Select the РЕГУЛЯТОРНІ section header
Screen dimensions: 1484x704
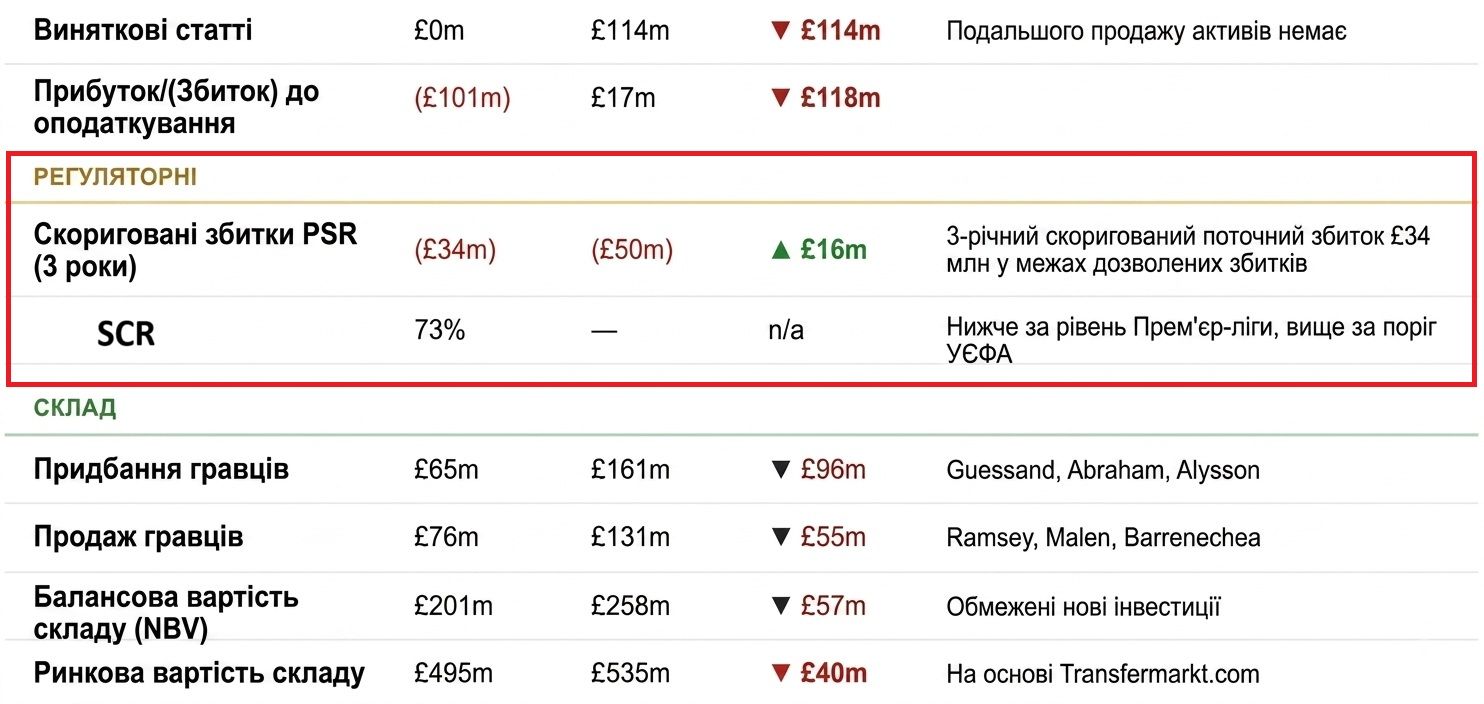115,177
